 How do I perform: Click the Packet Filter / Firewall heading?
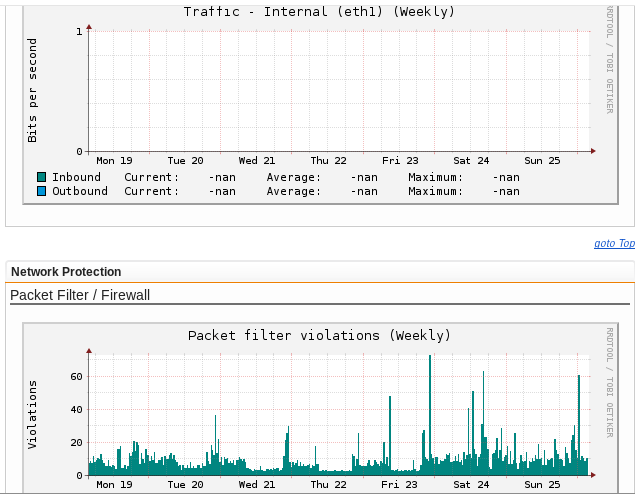point(80,295)
